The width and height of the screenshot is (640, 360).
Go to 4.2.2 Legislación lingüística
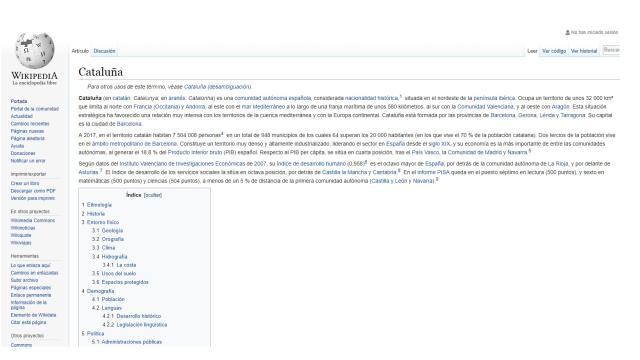tap(142, 324)
